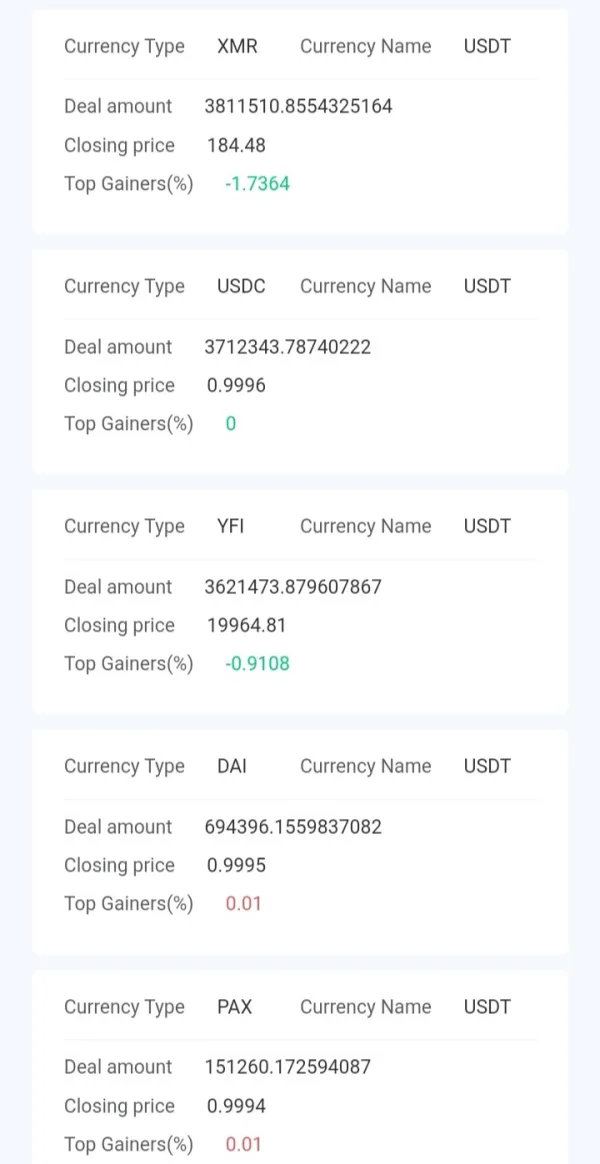The width and height of the screenshot is (600, 1164).
Task: Click the 0.9994 closing price
Action: point(236,1106)
